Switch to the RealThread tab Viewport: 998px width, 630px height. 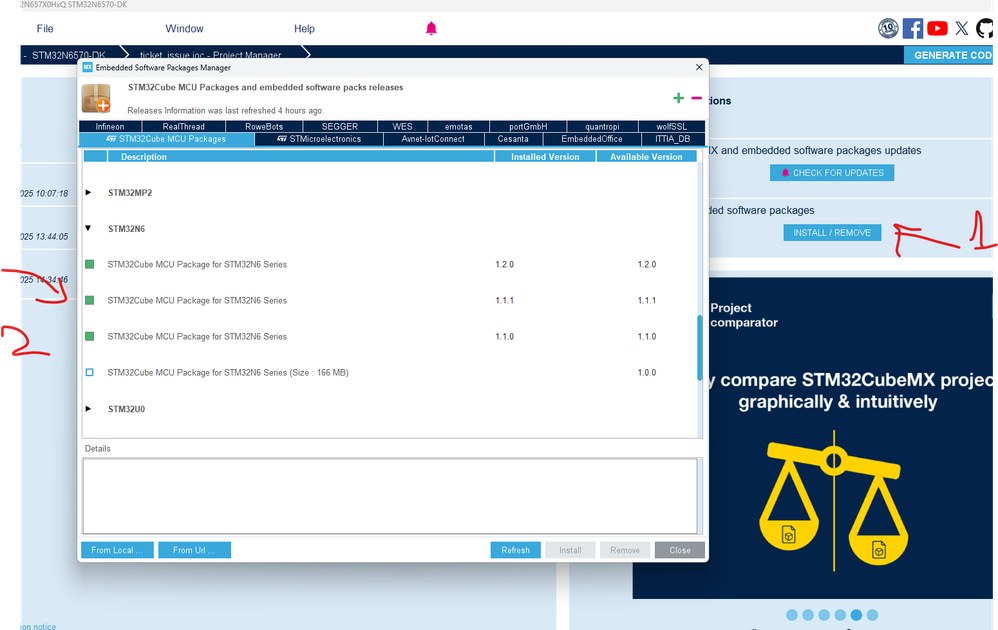183,127
